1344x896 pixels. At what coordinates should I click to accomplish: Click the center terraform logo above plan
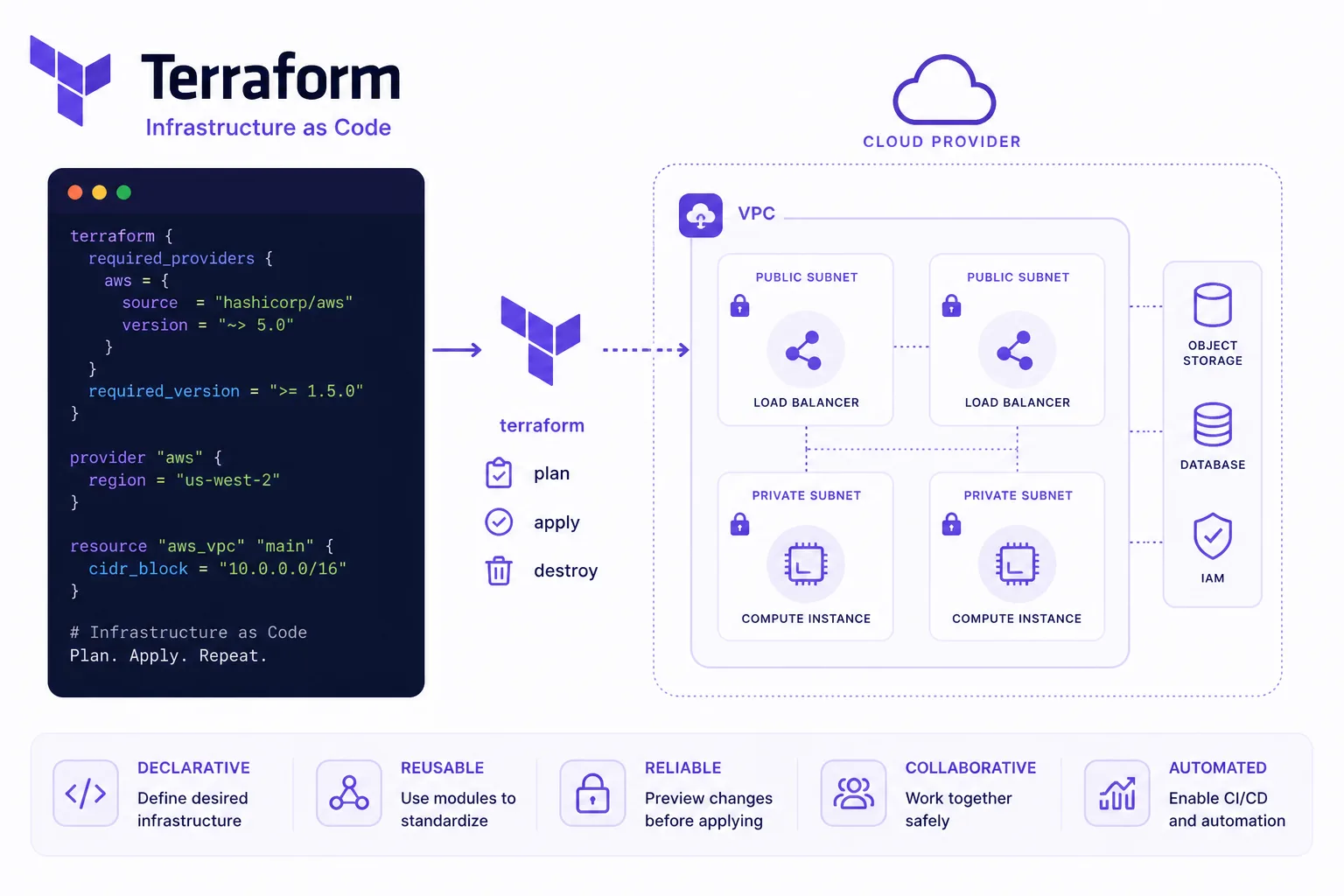pos(541,340)
